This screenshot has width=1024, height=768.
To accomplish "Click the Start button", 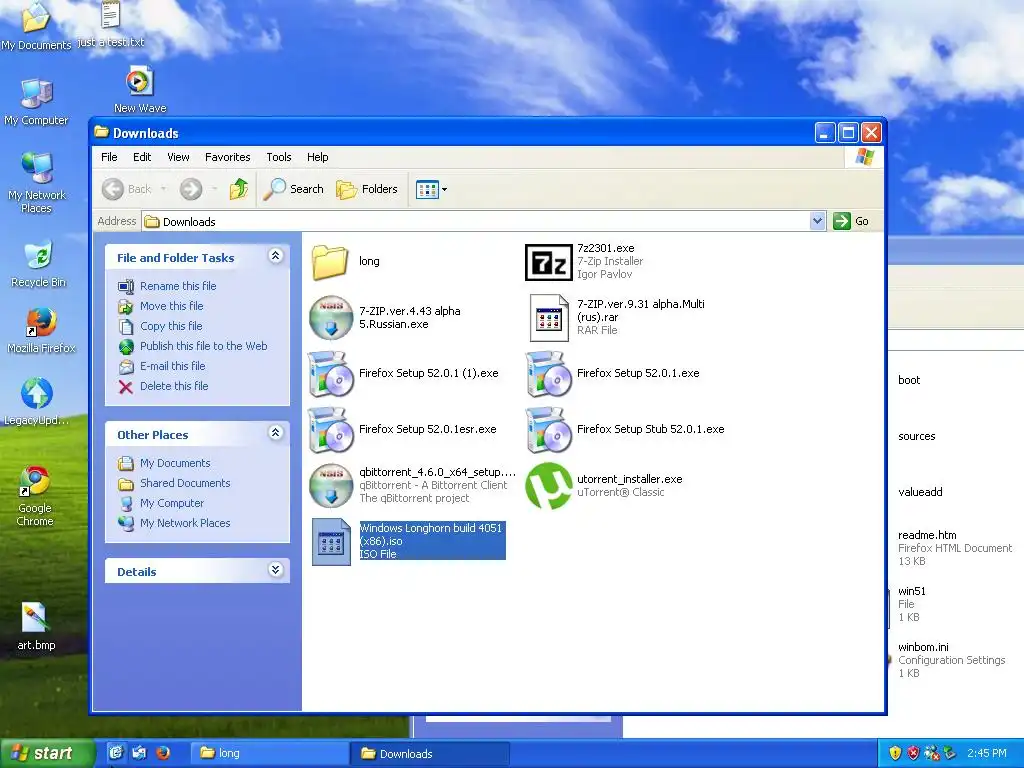I will coord(47,753).
